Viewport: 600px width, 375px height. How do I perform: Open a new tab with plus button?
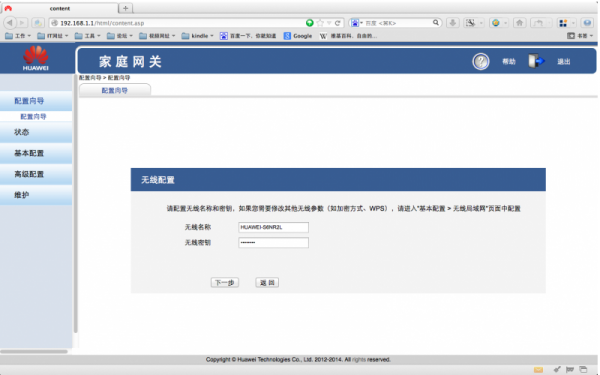pos(126,8)
